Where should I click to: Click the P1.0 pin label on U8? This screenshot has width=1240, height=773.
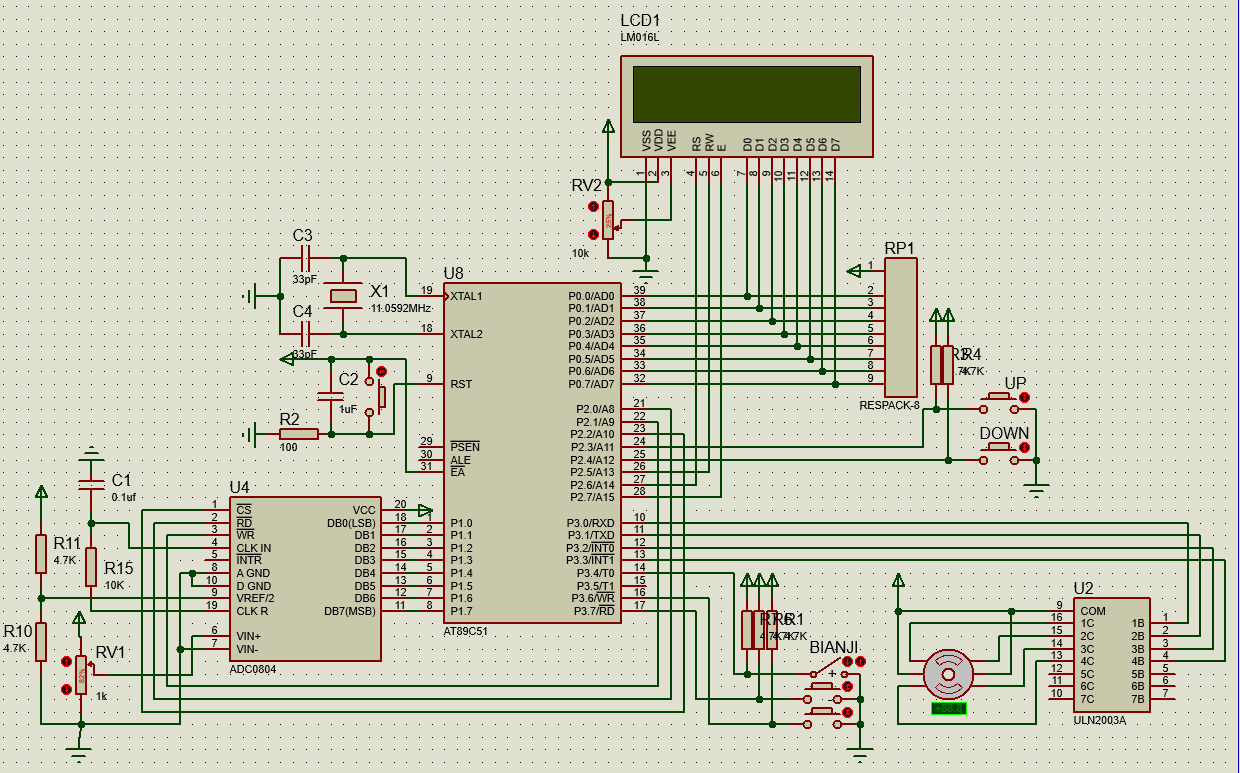tap(461, 523)
